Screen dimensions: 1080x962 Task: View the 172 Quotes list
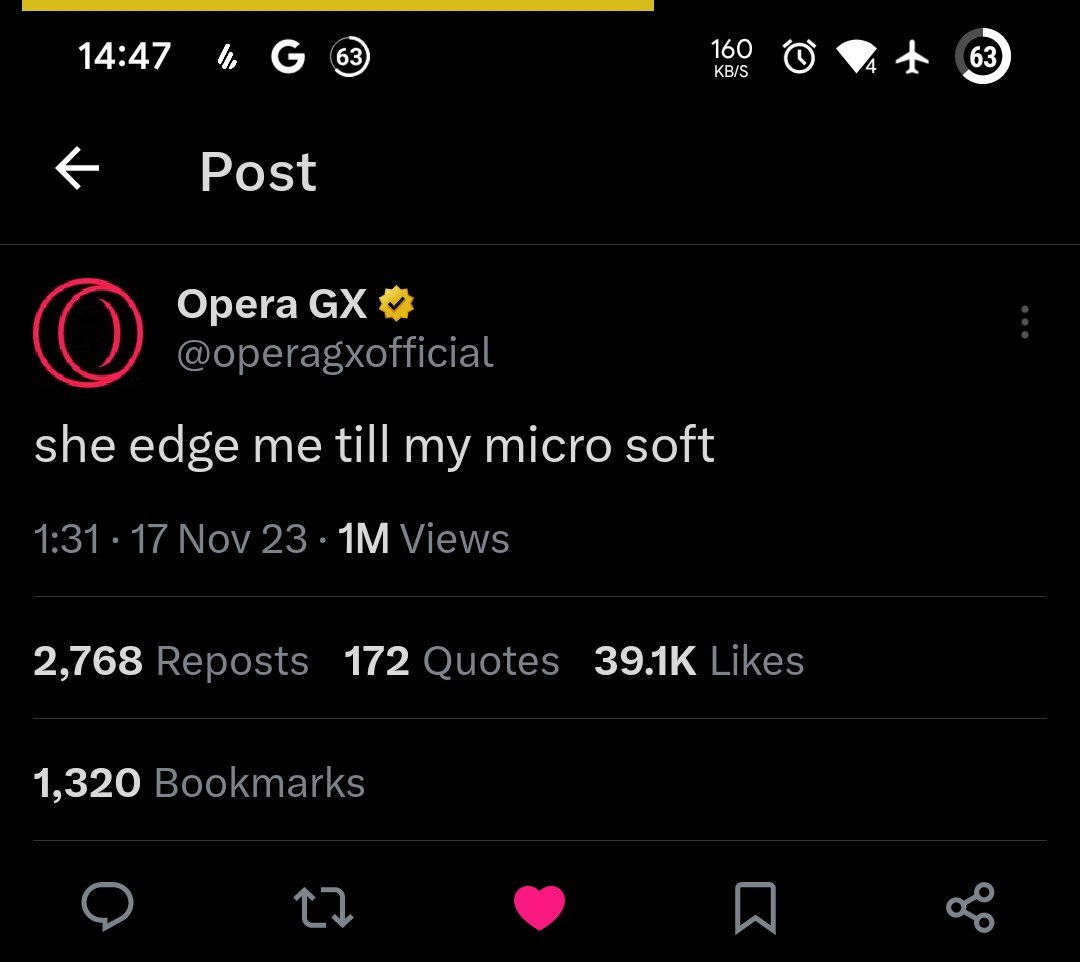pyautogui.click(x=451, y=661)
